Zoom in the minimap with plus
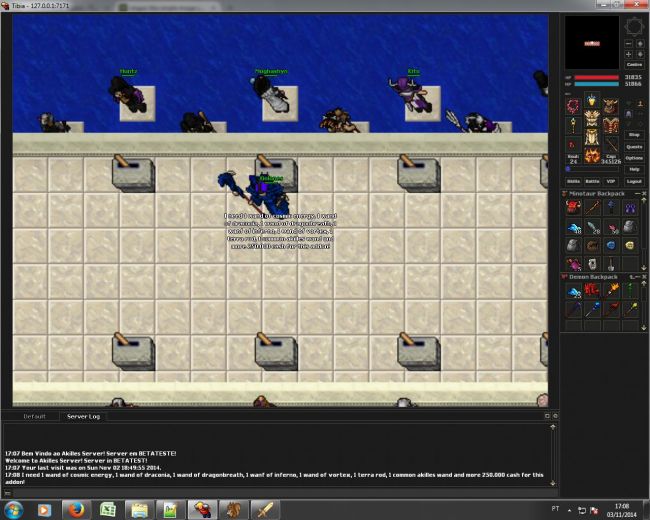The height and width of the screenshot is (520, 650). [628, 54]
